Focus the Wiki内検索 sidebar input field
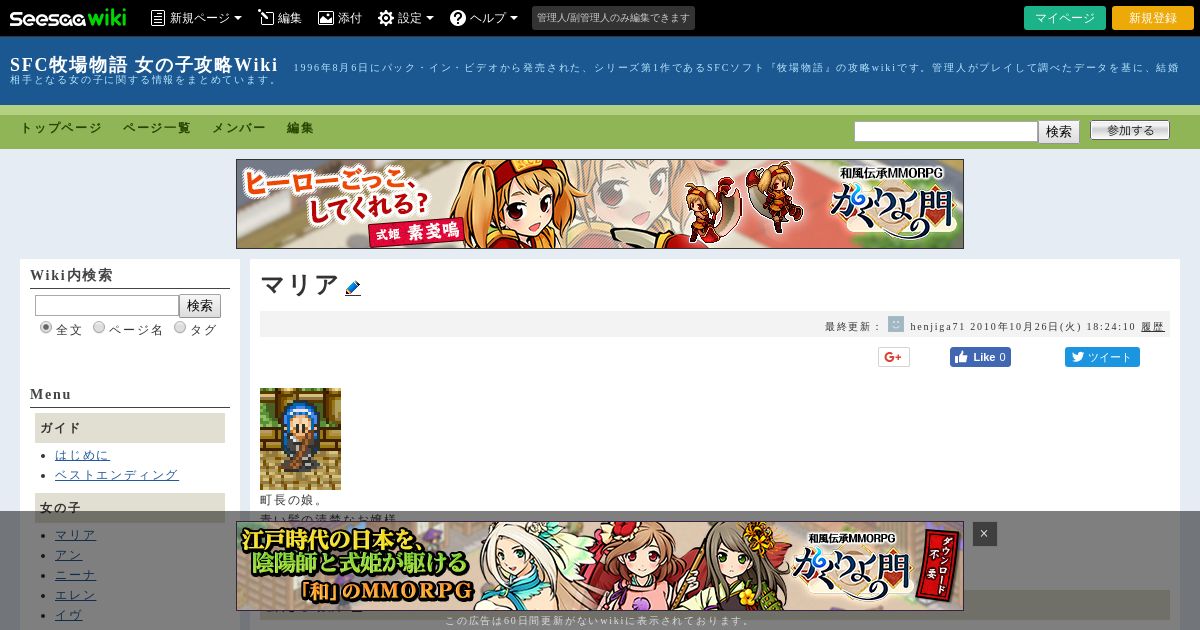Screen dimensions: 1200x630 (x=107, y=306)
